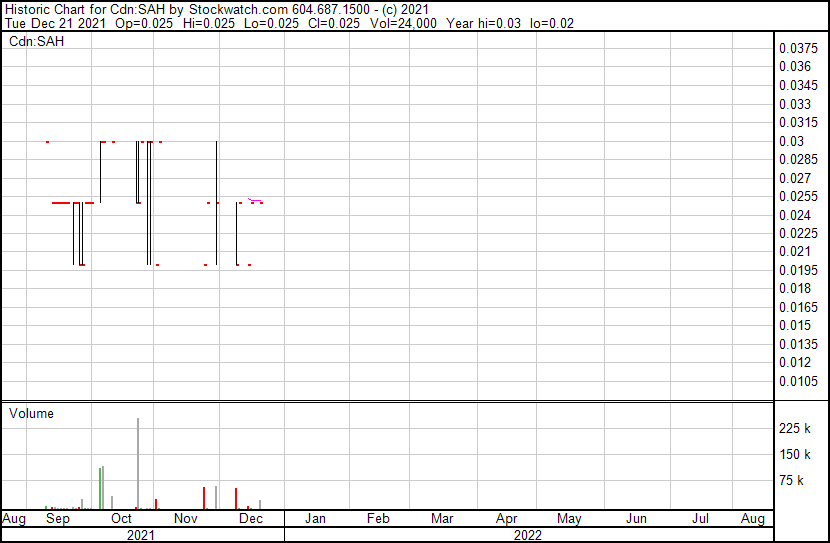The image size is (830, 543).
Task: Click the green volume bar in late September
Action: tap(100, 488)
